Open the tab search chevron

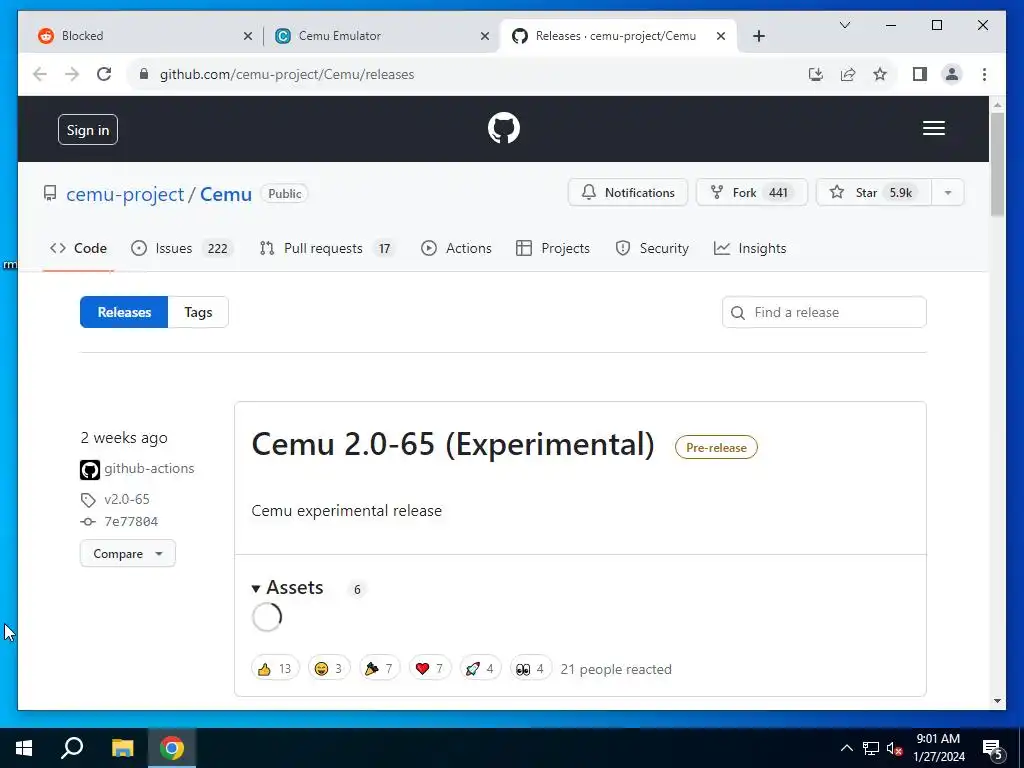pos(844,25)
